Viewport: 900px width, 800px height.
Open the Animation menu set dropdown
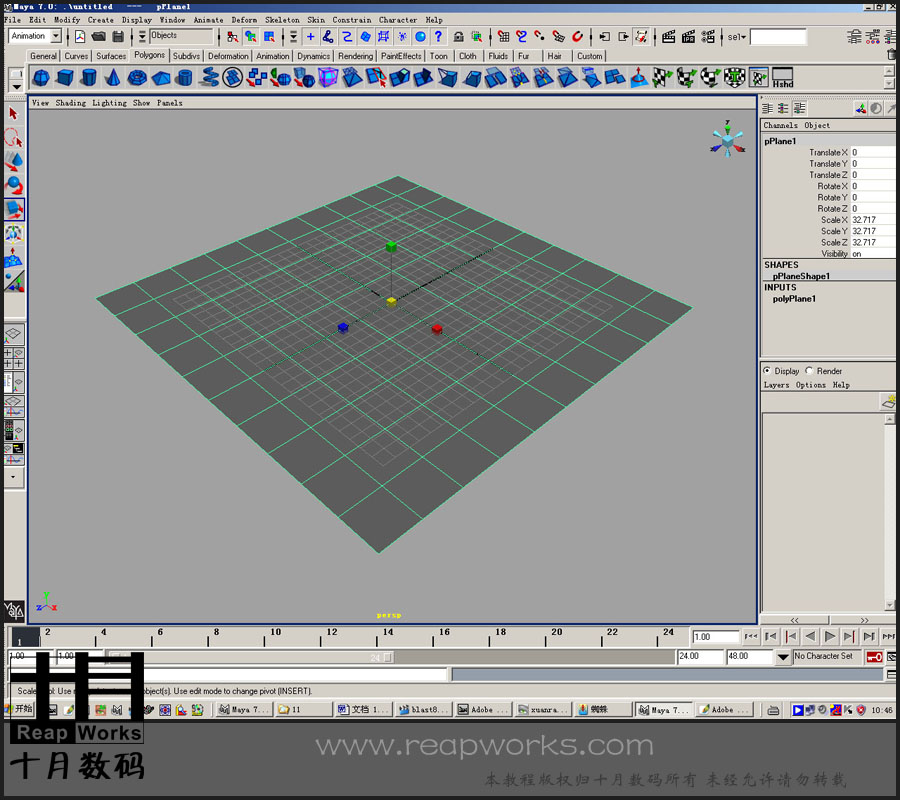point(56,36)
